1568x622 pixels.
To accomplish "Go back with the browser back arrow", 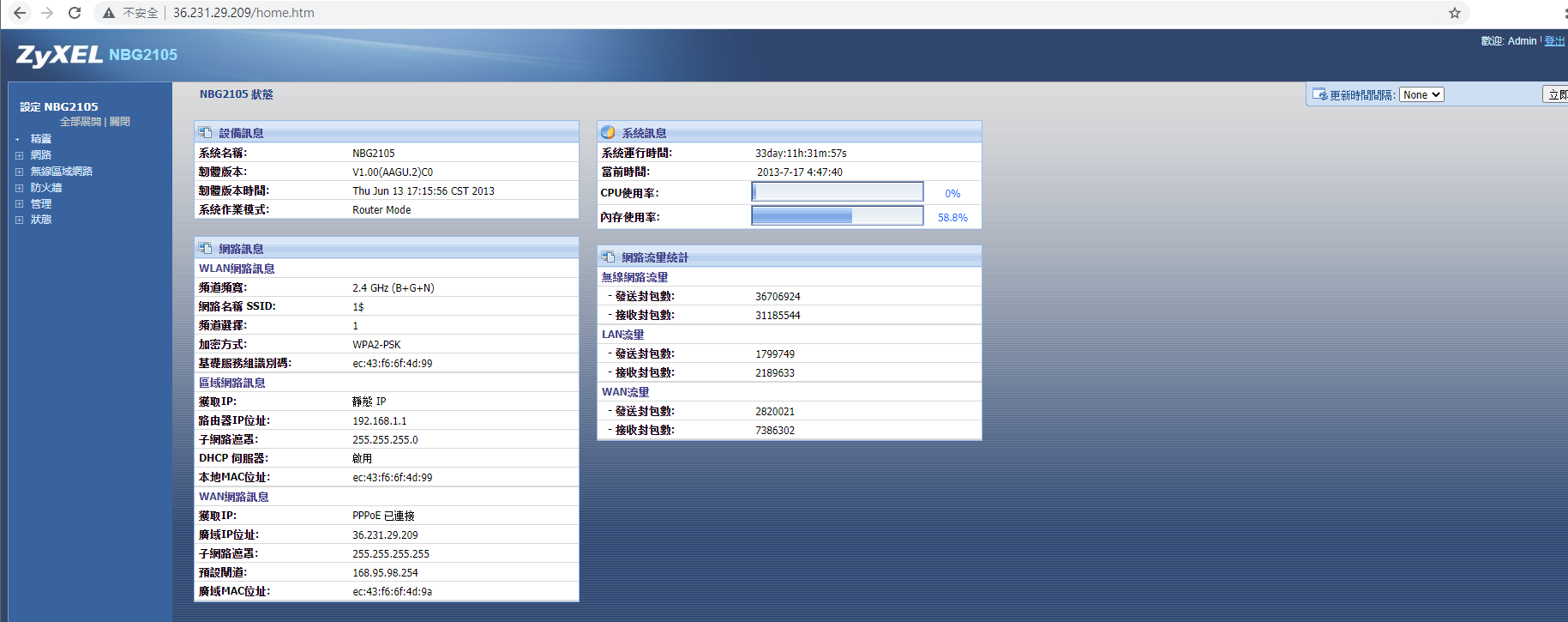I will [19, 13].
